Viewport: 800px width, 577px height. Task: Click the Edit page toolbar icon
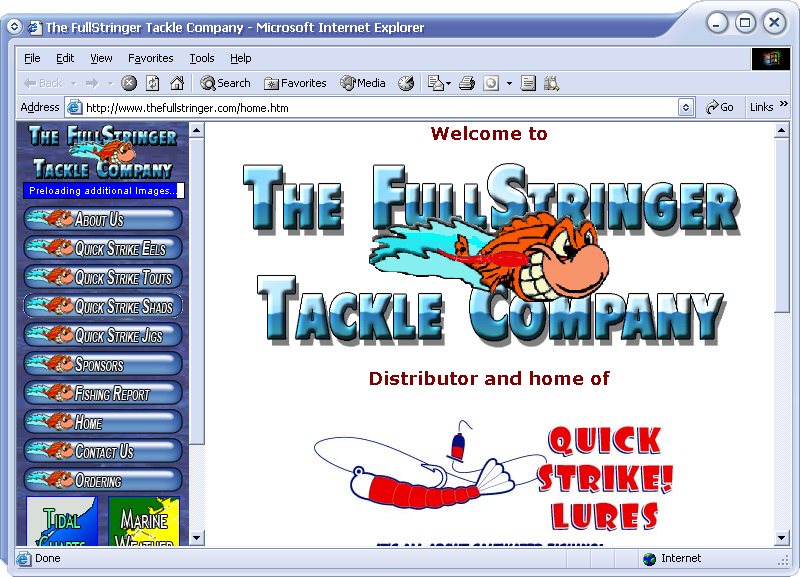pos(491,83)
